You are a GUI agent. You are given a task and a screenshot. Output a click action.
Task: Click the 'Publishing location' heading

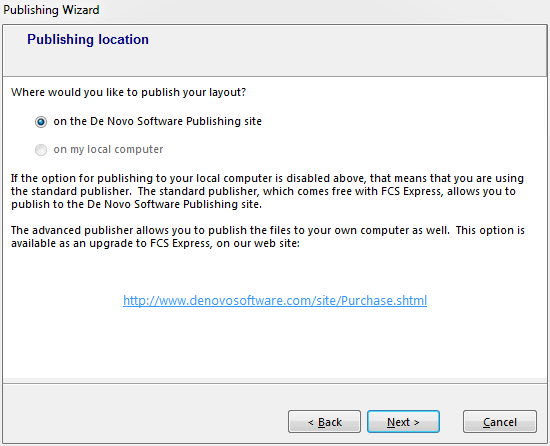coord(88,39)
